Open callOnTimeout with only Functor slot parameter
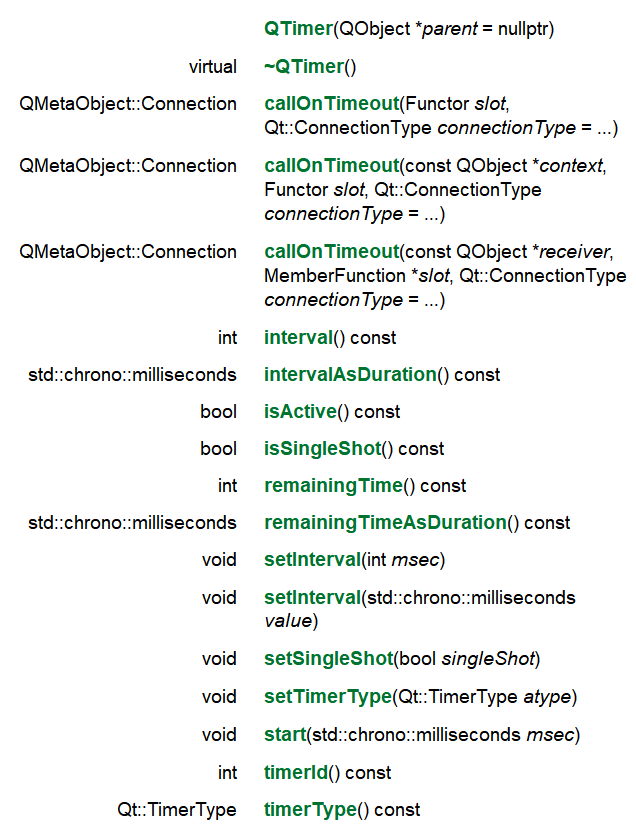 click(331, 104)
